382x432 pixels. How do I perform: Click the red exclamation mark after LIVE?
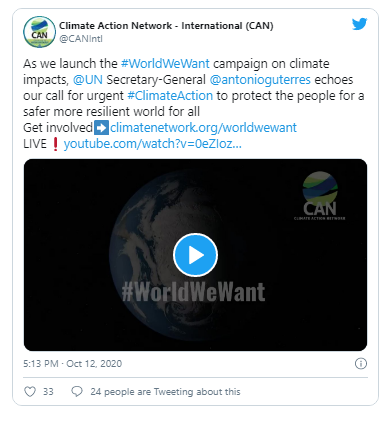(55, 144)
